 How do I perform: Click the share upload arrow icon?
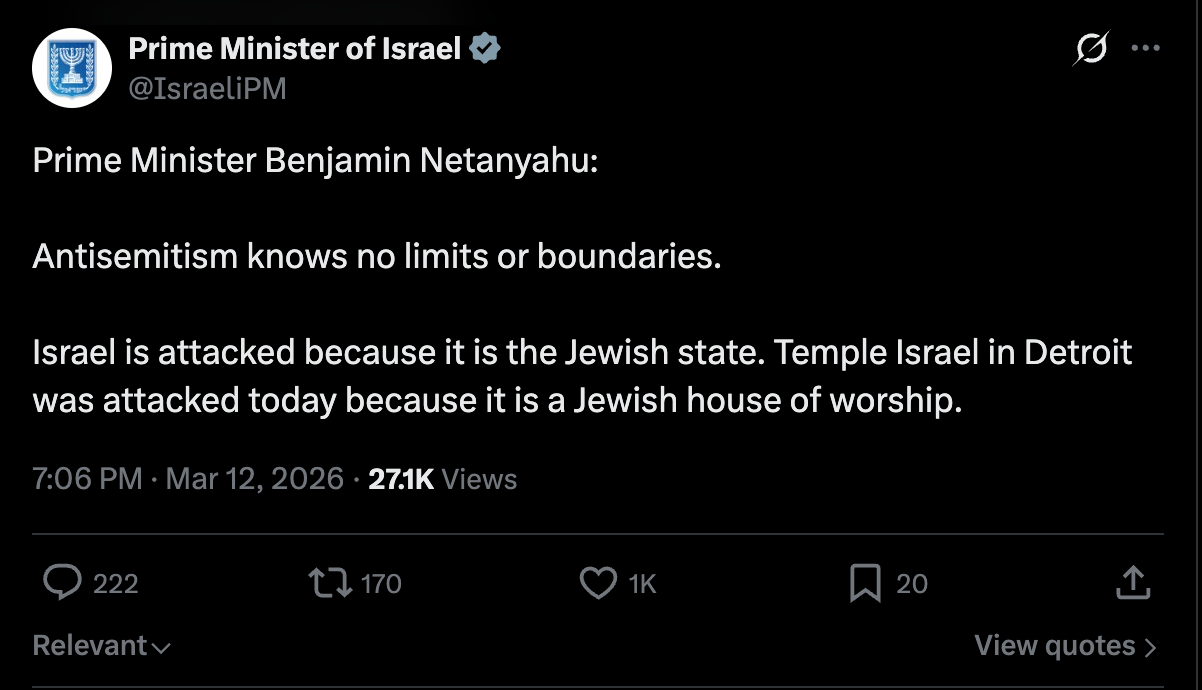[1131, 581]
